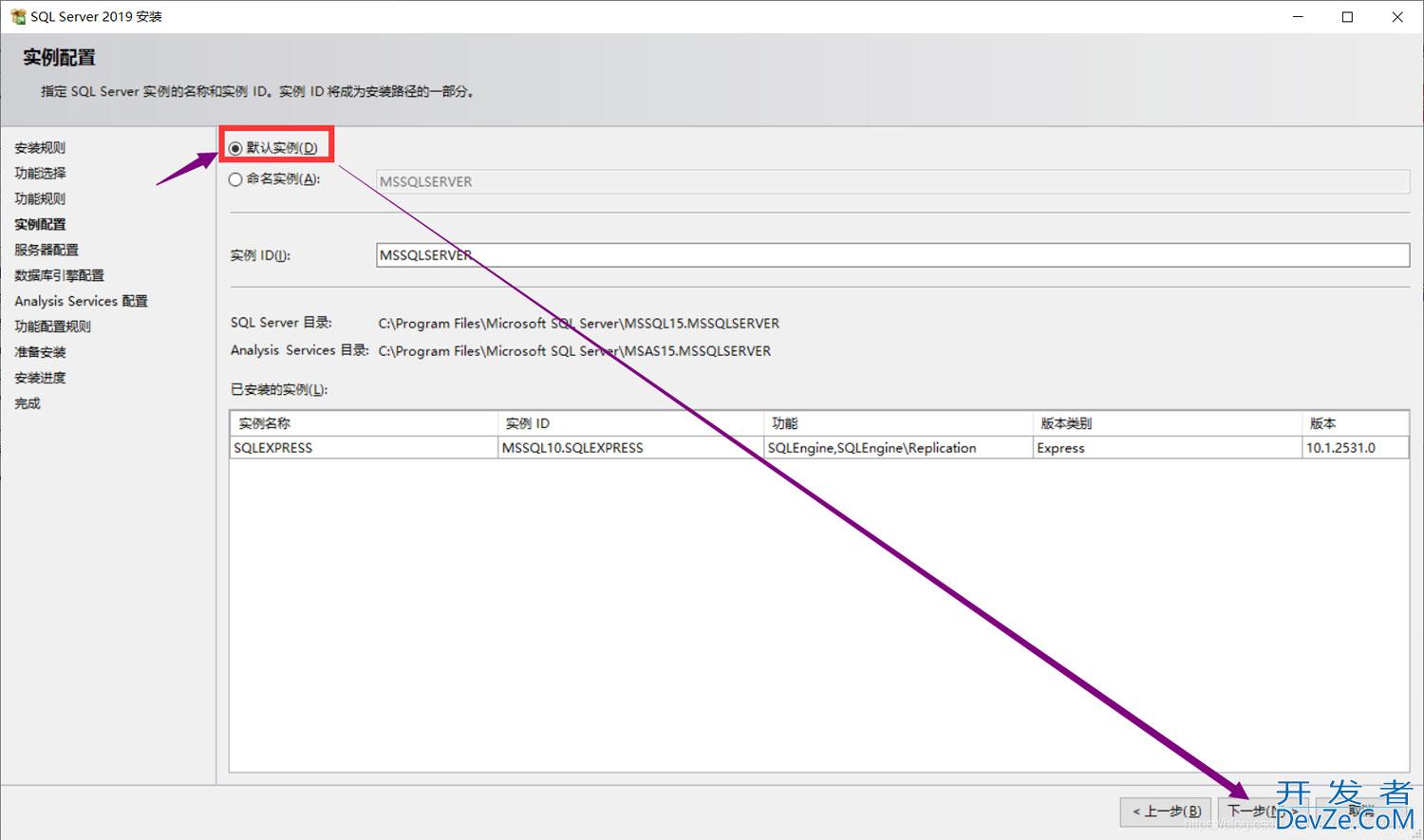Image resolution: width=1424 pixels, height=840 pixels.
Task: Open 数据库引擎配置 step in sidebar
Action: tap(59, 276)
